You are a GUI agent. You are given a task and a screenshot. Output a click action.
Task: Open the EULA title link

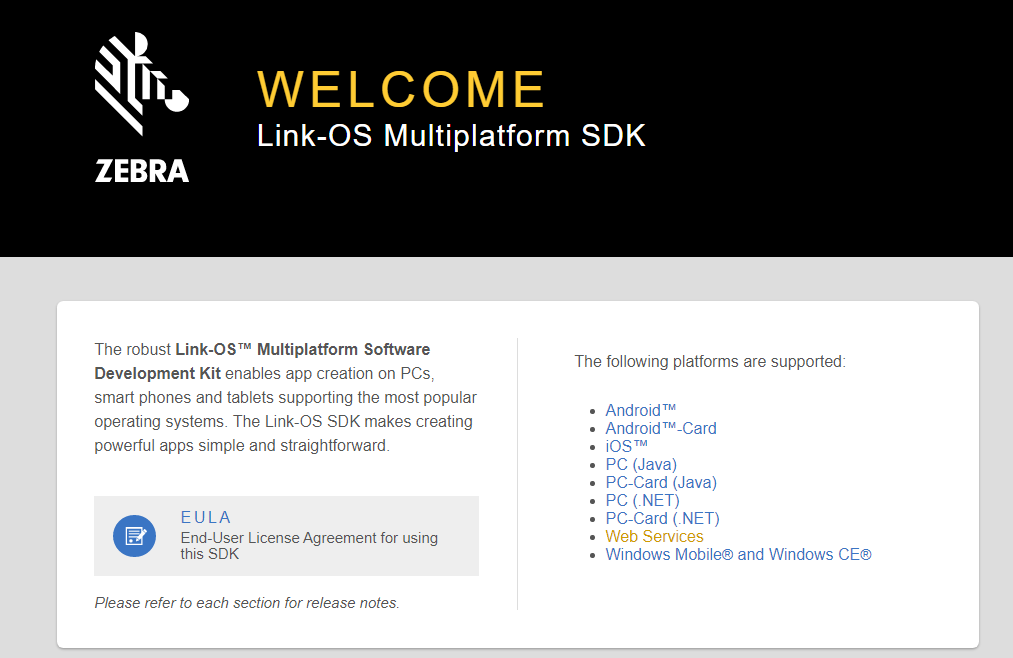(x=206, y=517)
